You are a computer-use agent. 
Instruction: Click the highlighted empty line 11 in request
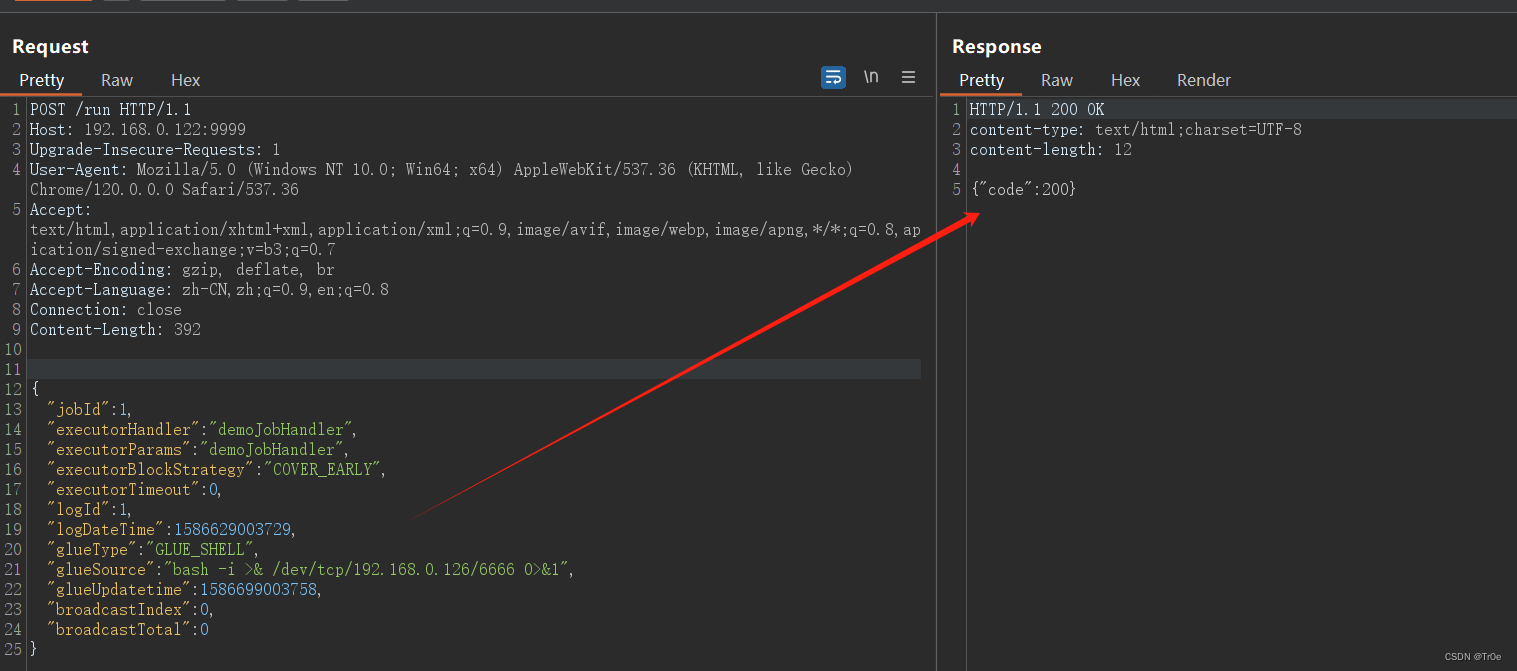pos(474,370)
